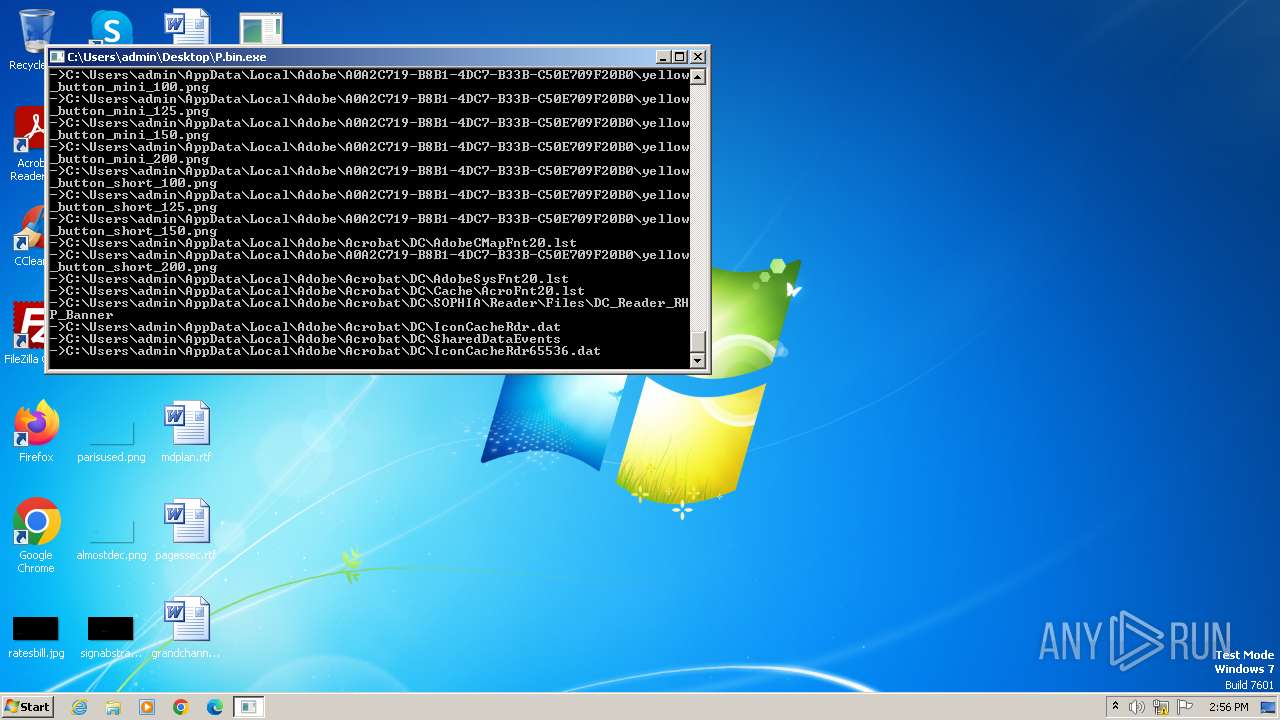Click the system clock showing 2:56 PM
The height and width of the screenshot is (720, 1280).
(x=1228, y=707)
